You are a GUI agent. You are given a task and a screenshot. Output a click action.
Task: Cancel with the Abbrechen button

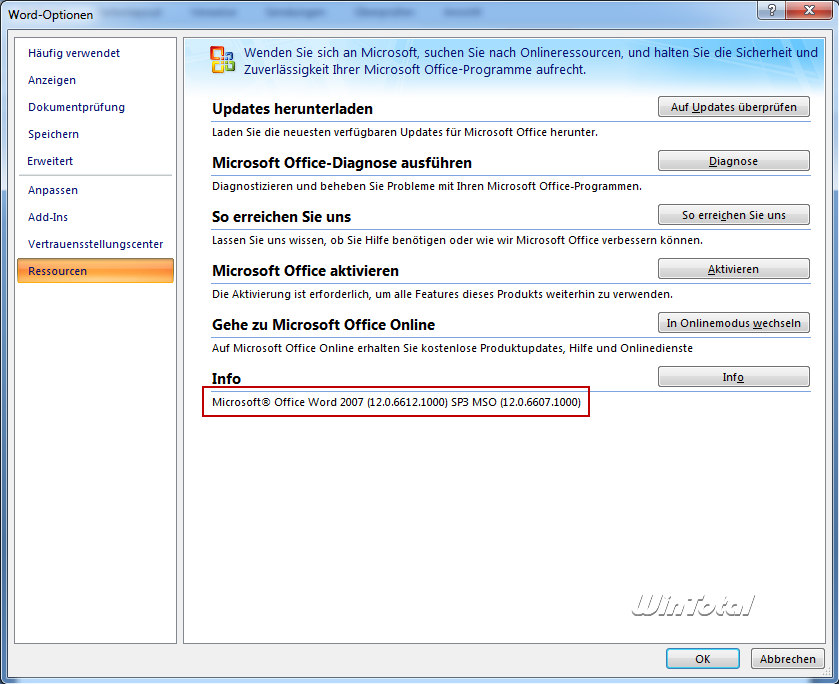pos(788,659)
